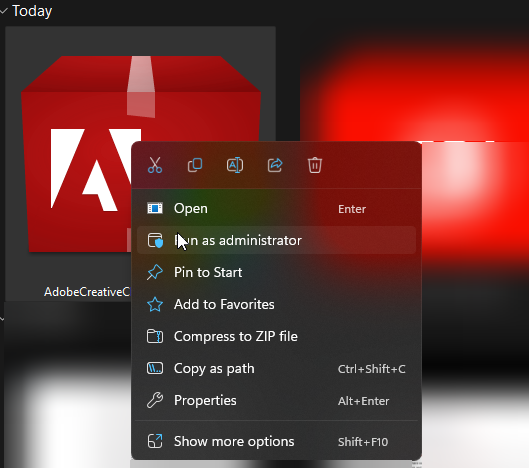
Task: Open Properties from the context menu
Action: pos(276,401)
